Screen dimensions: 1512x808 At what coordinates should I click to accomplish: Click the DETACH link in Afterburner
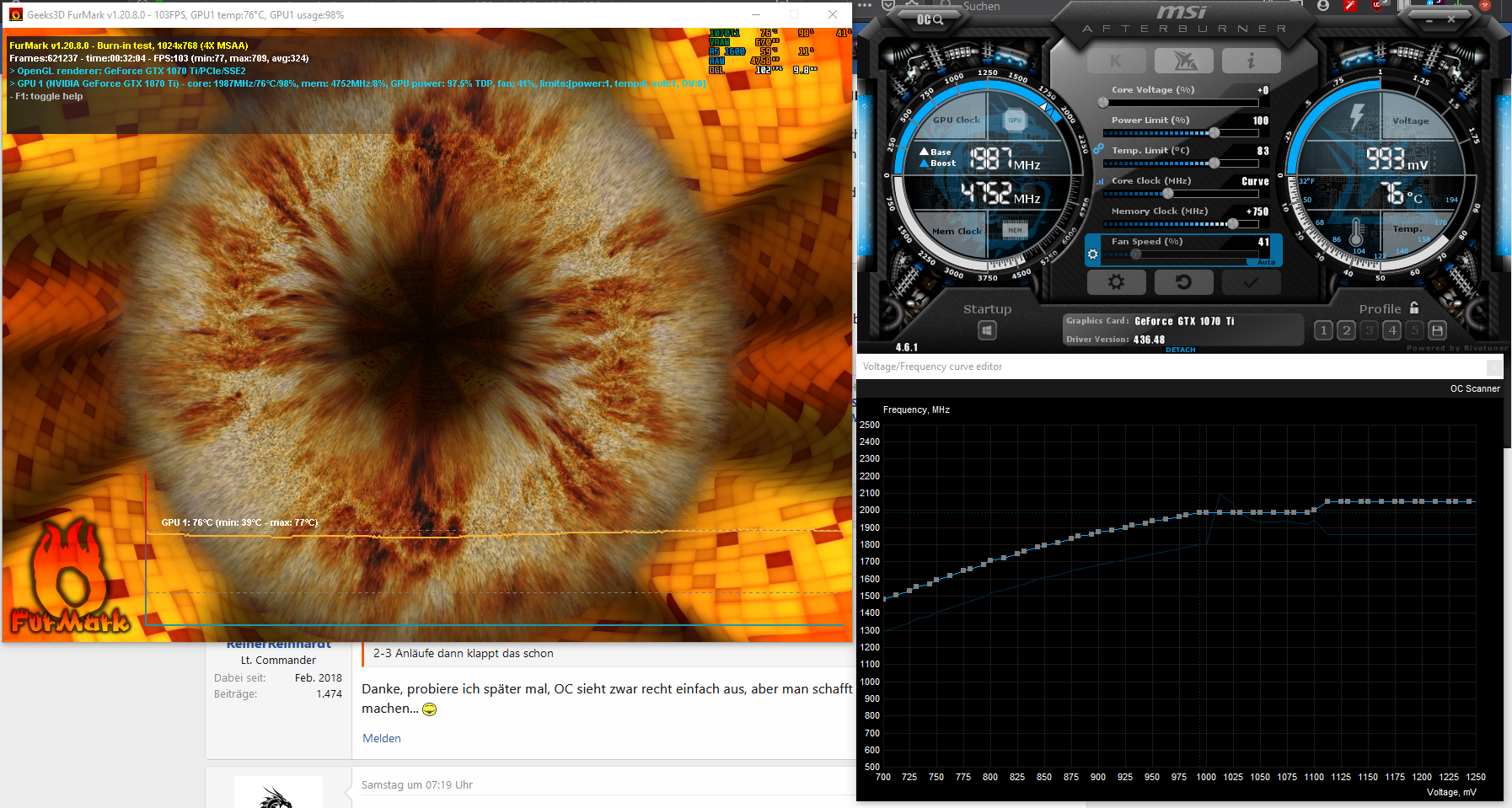click(x=1181, y=350)
